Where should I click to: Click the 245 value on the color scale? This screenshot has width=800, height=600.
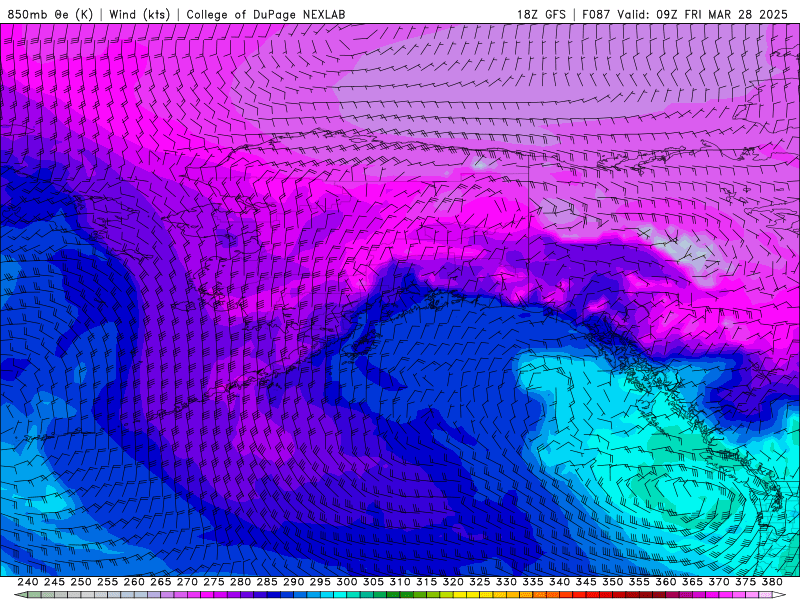pos(54,582)
